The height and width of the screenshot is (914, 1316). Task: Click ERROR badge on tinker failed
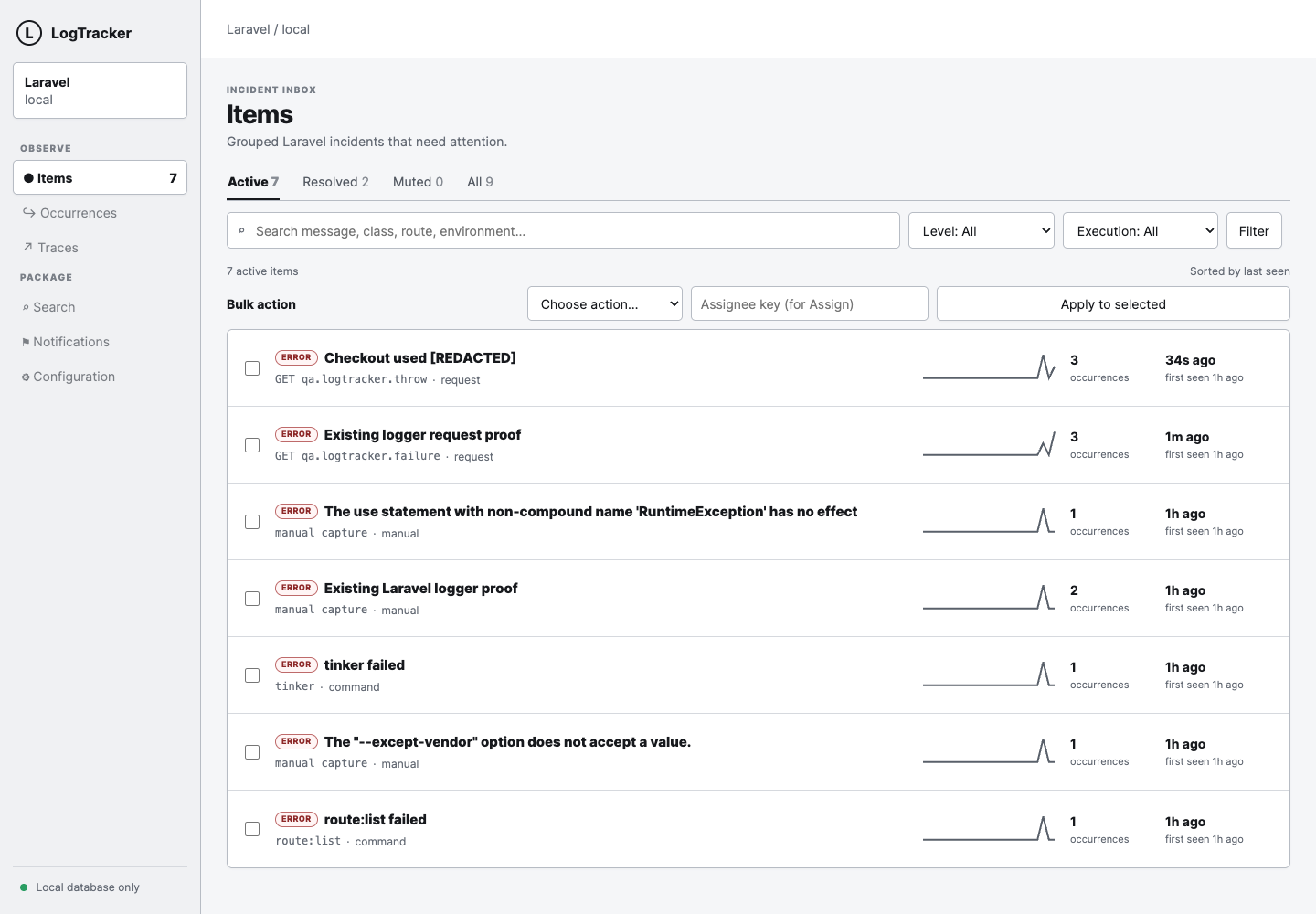[x=296, y=664]
